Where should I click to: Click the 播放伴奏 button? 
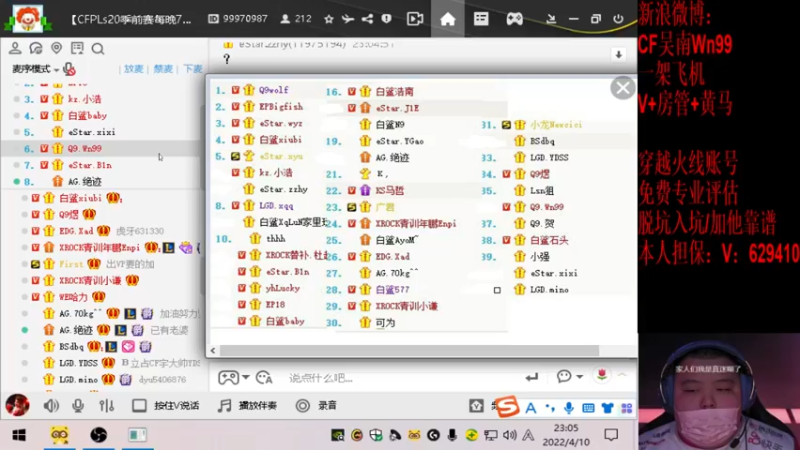click(247, 406)
